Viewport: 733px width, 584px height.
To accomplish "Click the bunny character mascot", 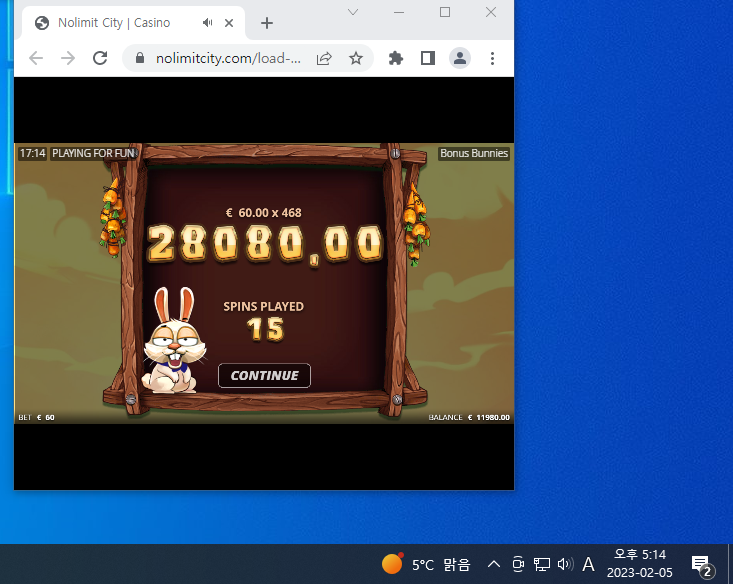I will 173,340.
